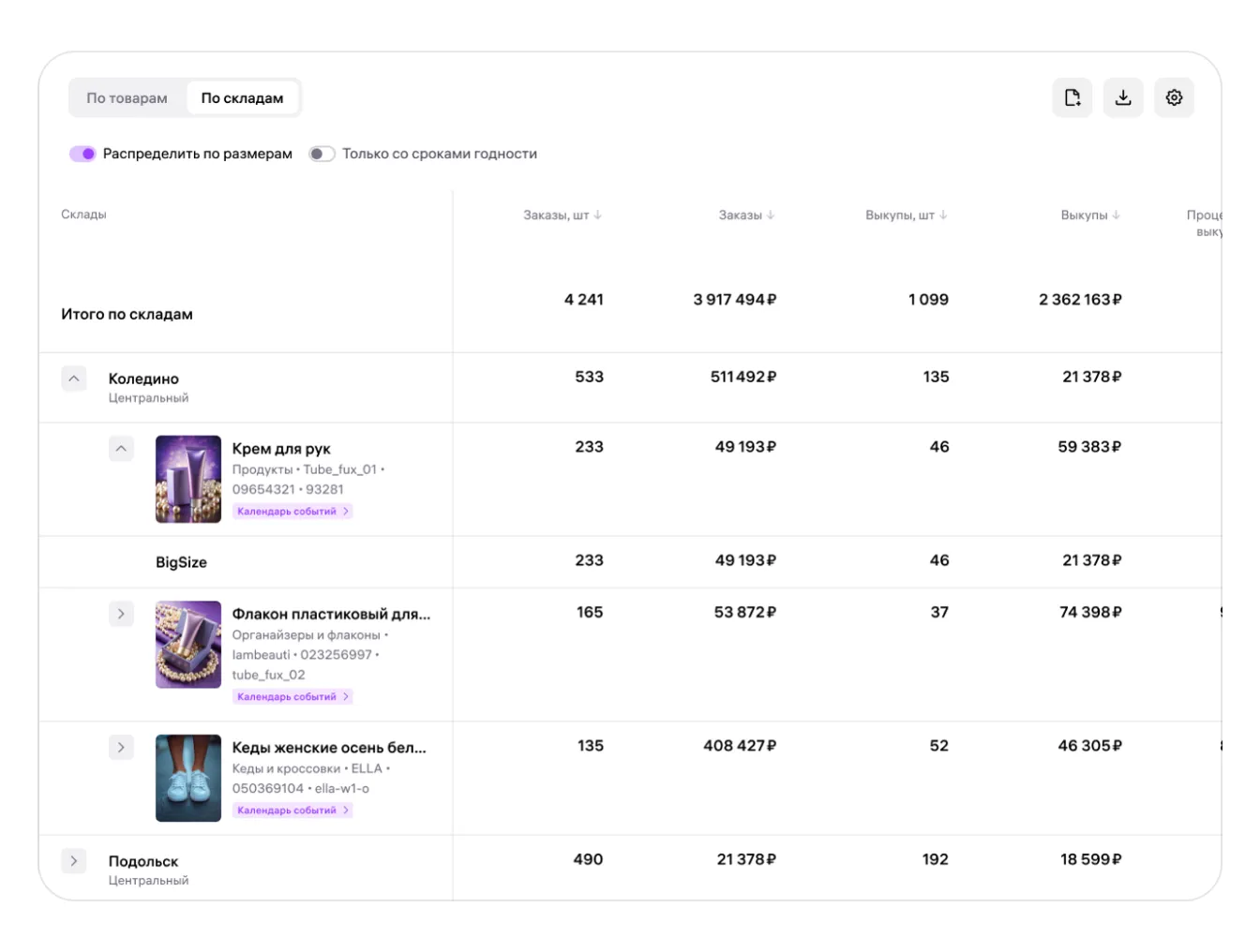Image resolution: width=1260 pixels, height=952 pixels.
Task: Open Календарь событий for Кеды женские
Action: tap(292, 811)
